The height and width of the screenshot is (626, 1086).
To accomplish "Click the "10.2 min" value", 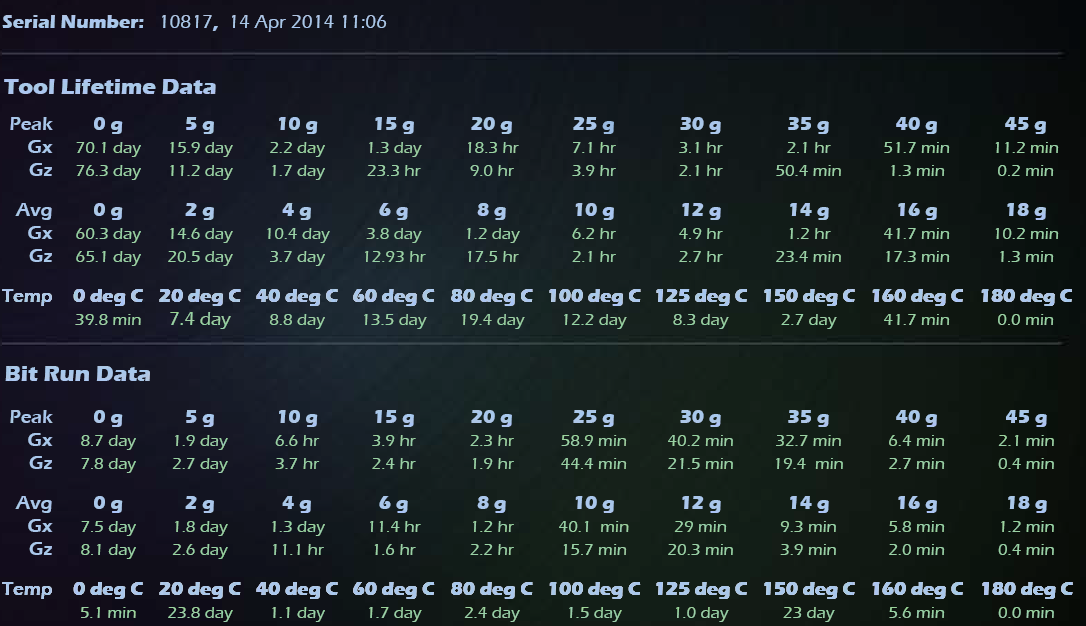I will (1026, 234).
